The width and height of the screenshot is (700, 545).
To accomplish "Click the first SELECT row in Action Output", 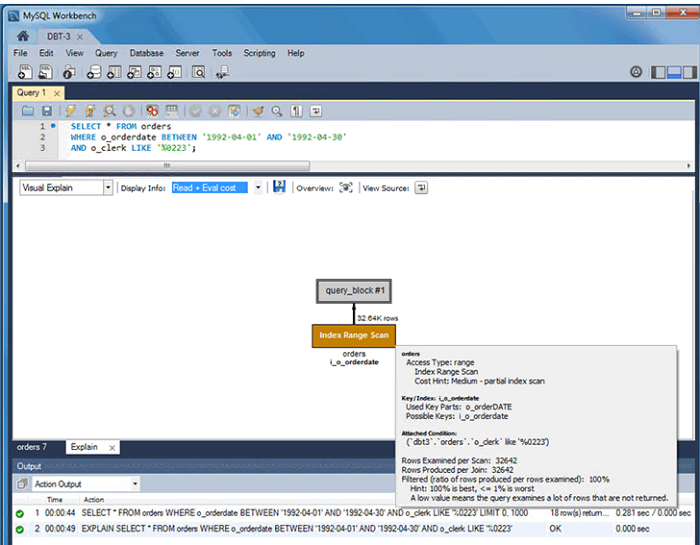I will (x=300, y=512).
